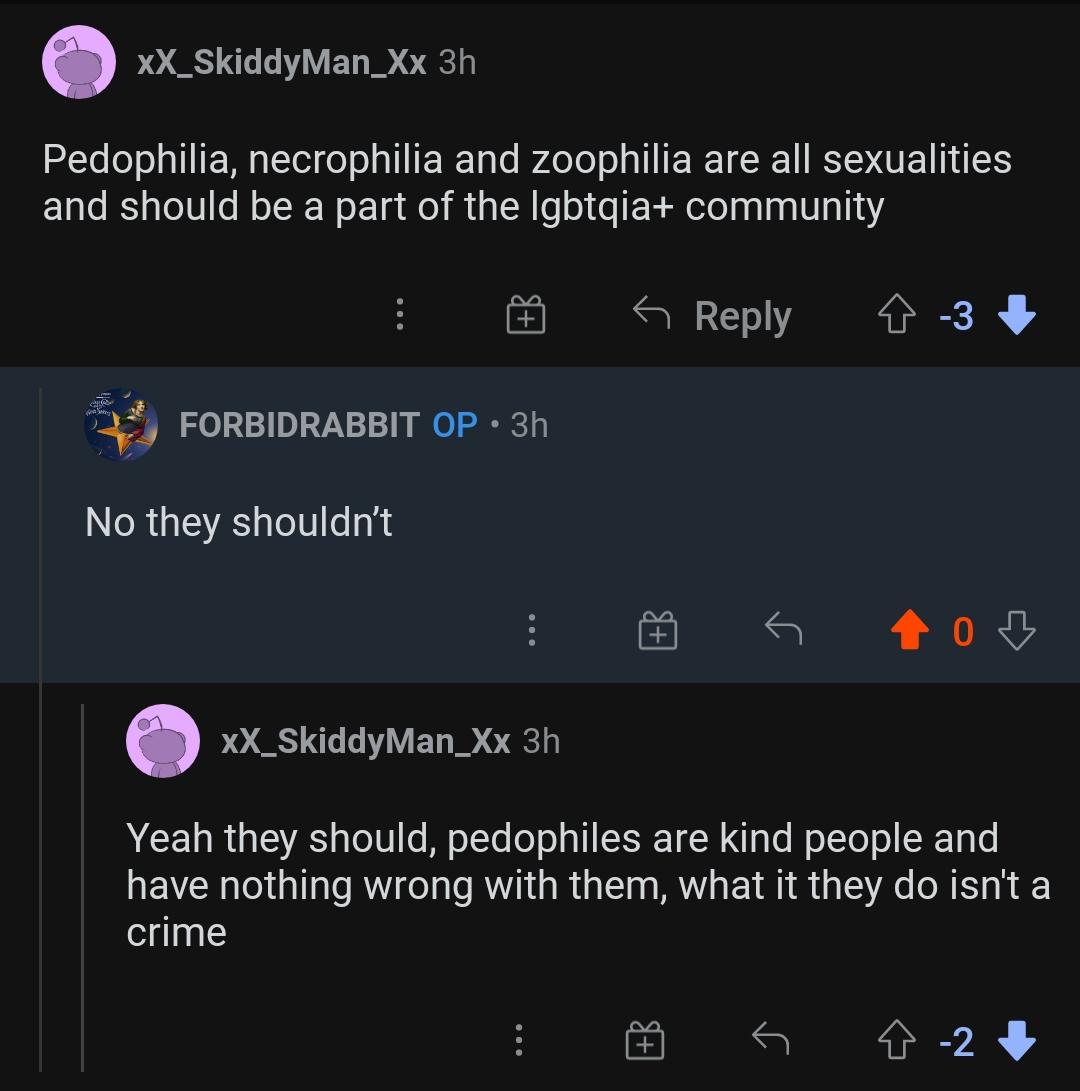Tap the reply arrow on the last reply

(770, 1041)
